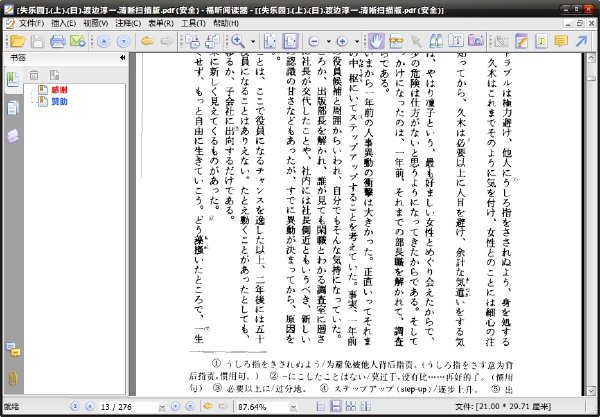This screenshot has width=600, height=417.
Task: Click the Open file folder icon
Action: point(18,41)
